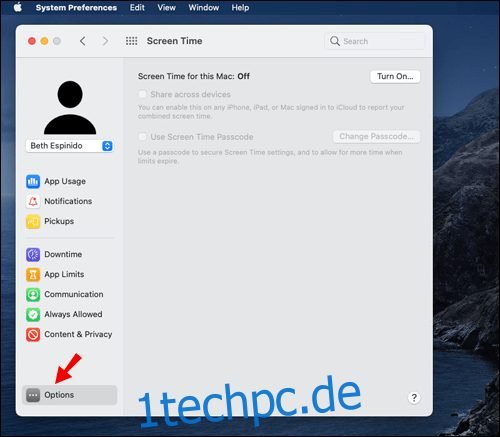Open the Always Allowed checkmark icon
Viewport: 500px width, 437px height.
33,314
